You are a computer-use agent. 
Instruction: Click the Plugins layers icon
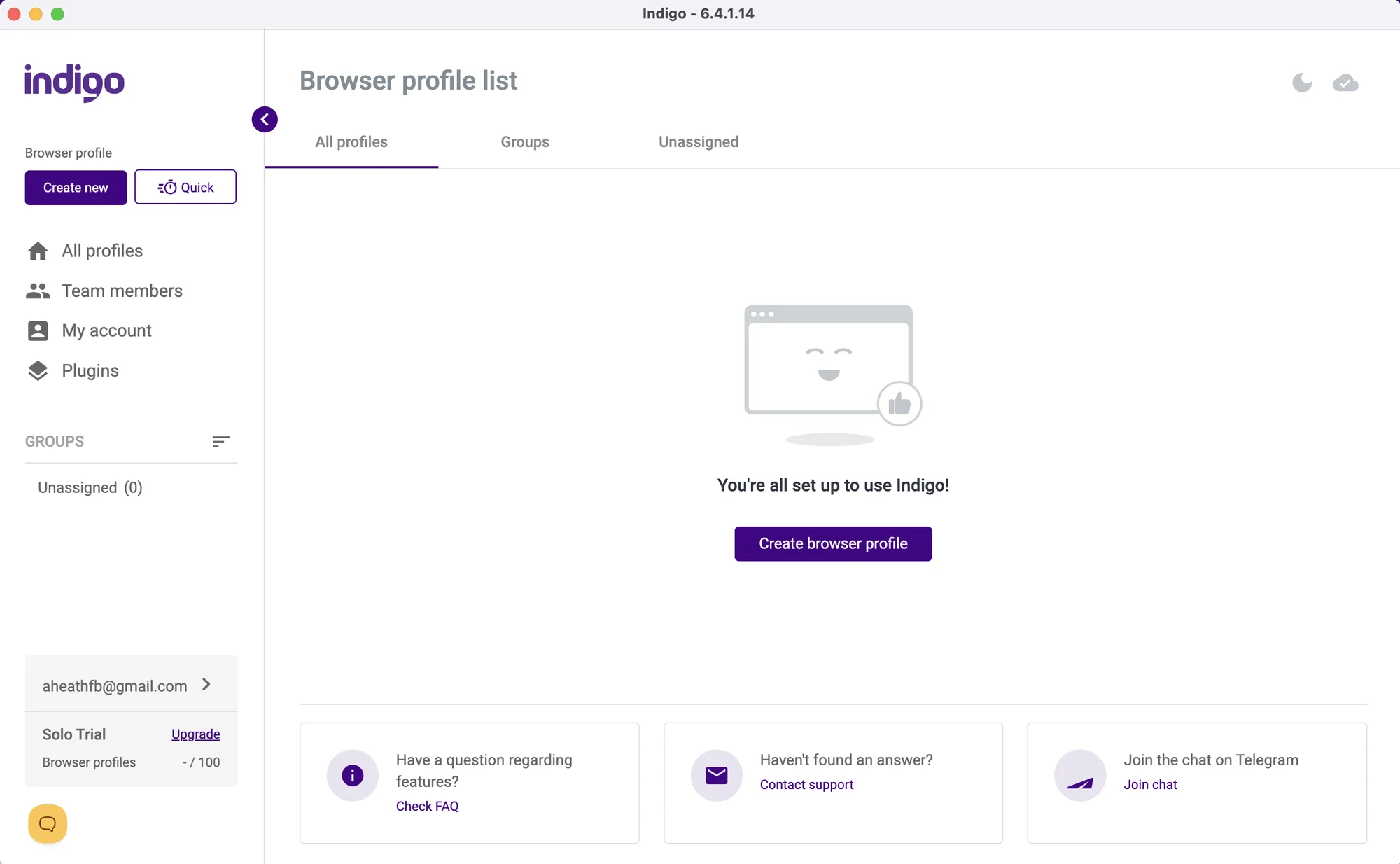(38, 370)
